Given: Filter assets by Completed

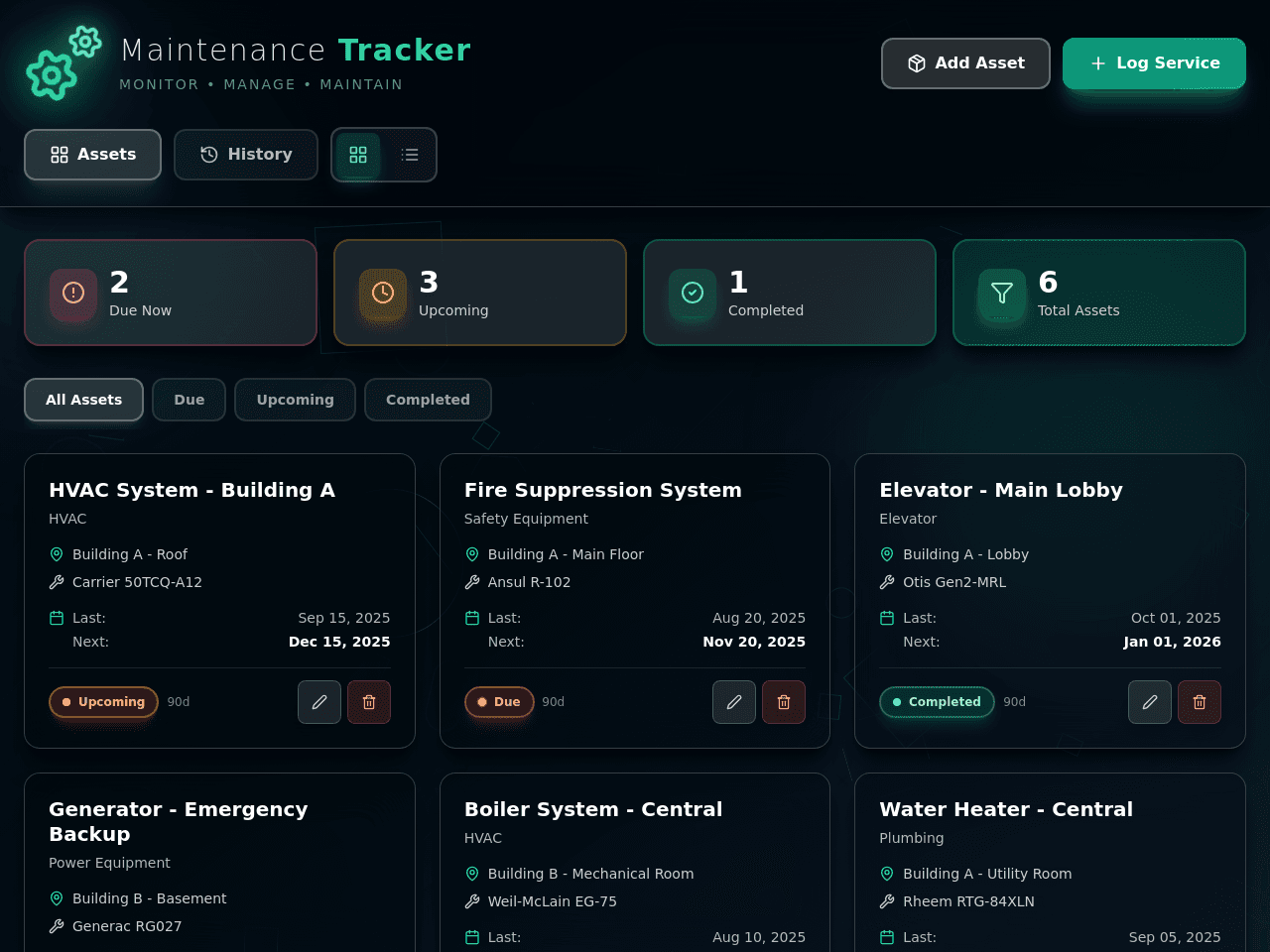Looking at the screenshot, I should point(428,400).
